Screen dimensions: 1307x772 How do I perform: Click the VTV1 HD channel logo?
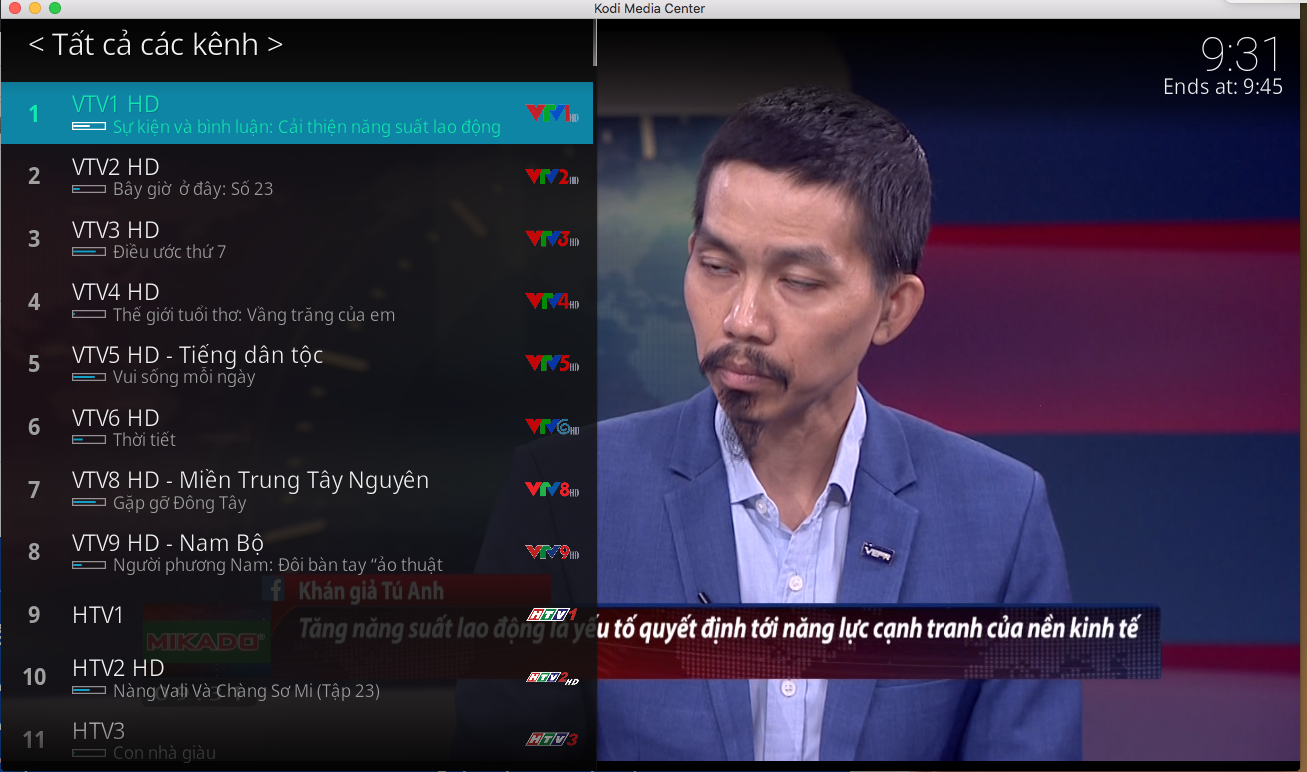[552, 113]
